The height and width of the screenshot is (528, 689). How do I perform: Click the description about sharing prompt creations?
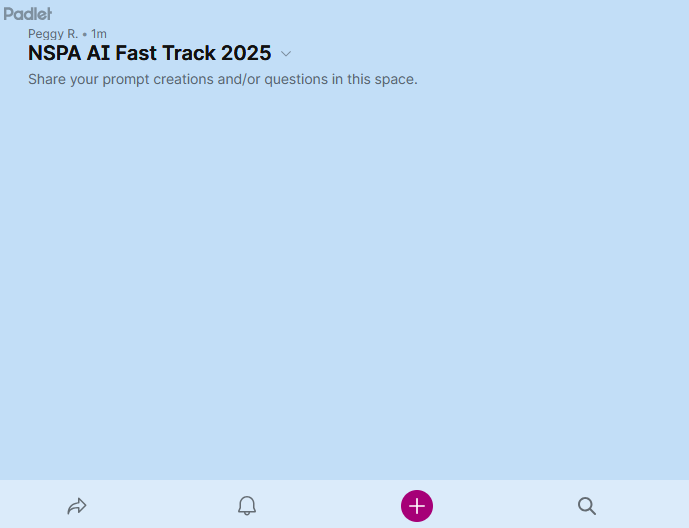tap(222, 79)
